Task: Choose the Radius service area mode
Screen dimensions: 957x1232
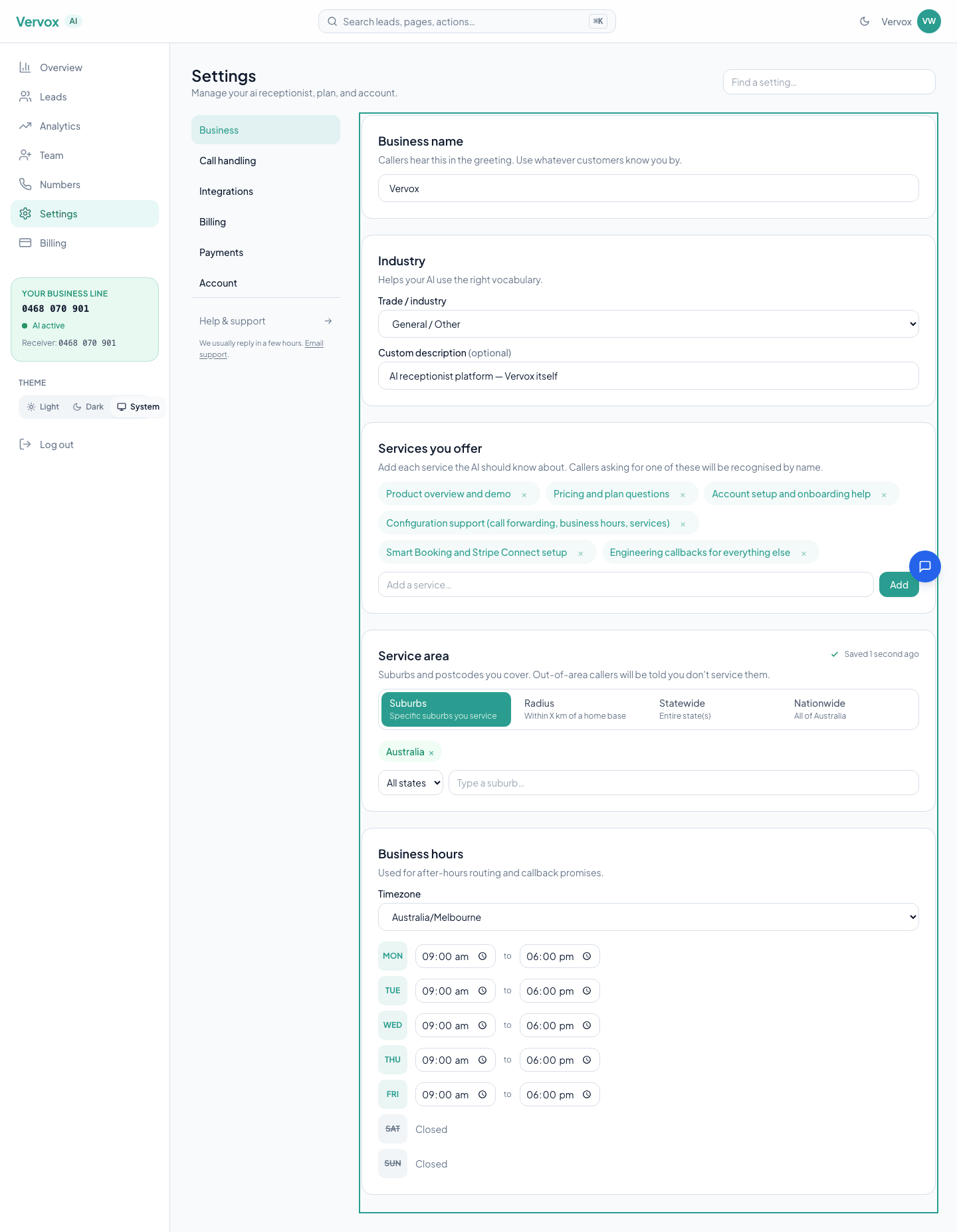Action: (580, 709)
